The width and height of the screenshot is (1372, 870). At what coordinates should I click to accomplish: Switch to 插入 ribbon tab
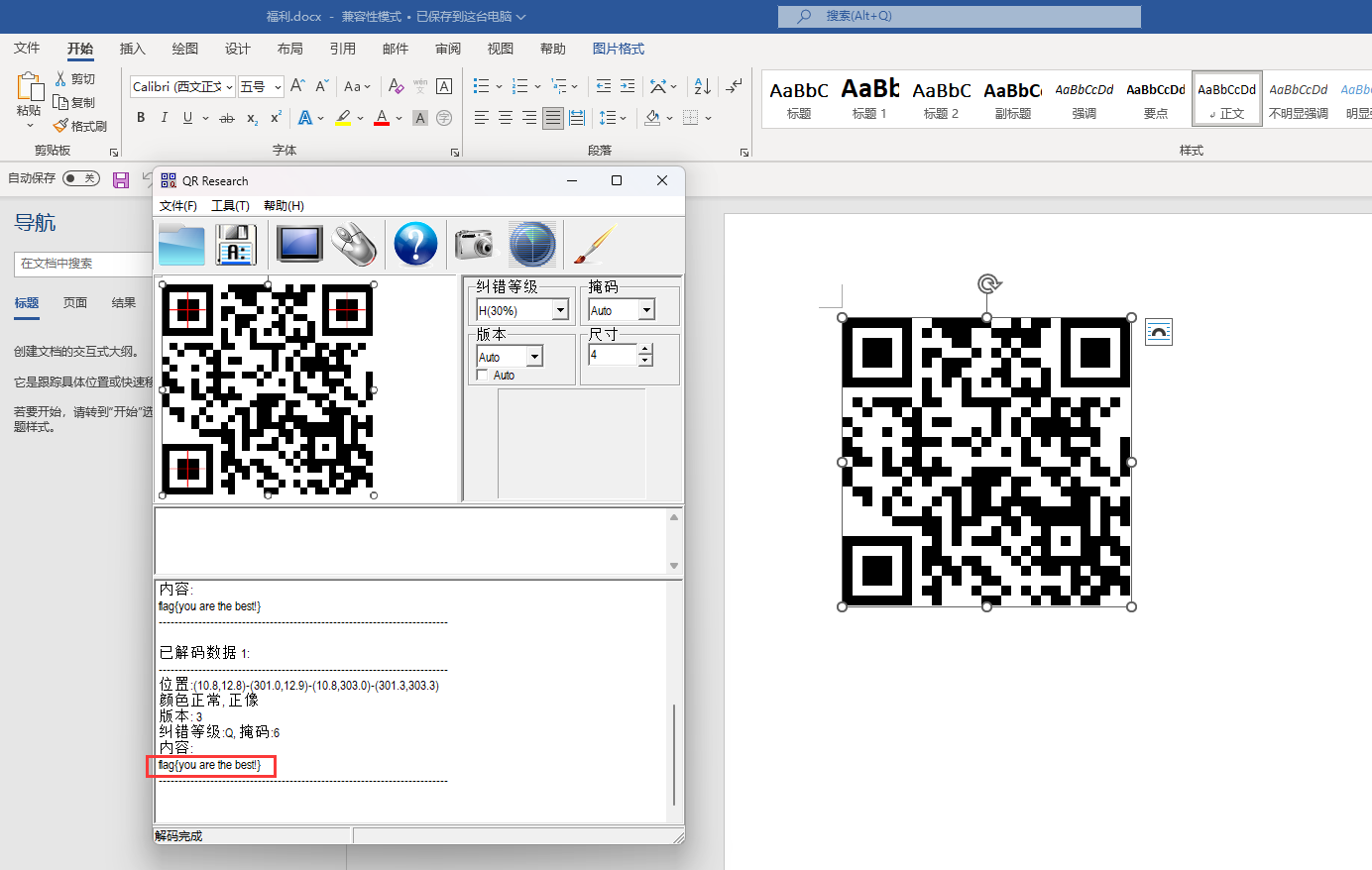point(132,49)
